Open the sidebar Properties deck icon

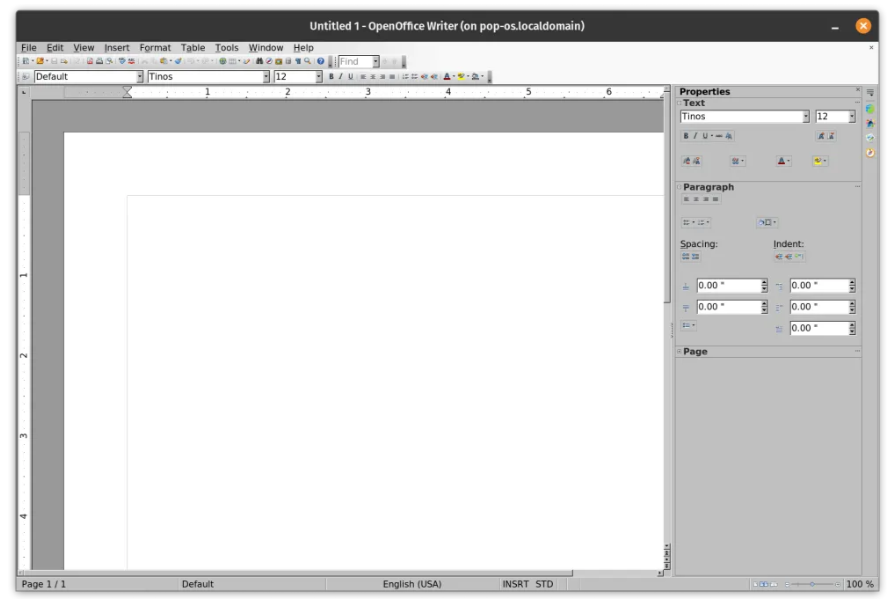click(871, 109)
